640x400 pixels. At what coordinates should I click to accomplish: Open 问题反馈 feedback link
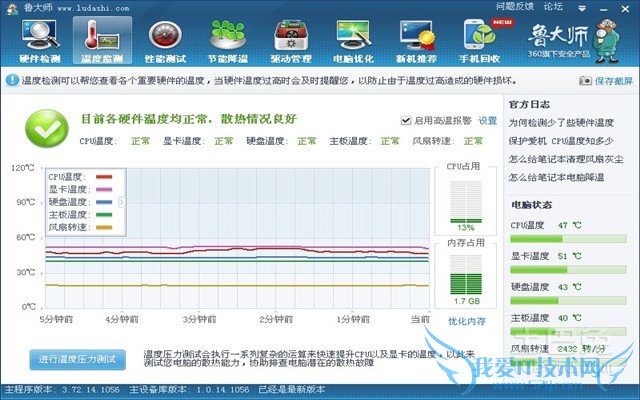[515, 6]
